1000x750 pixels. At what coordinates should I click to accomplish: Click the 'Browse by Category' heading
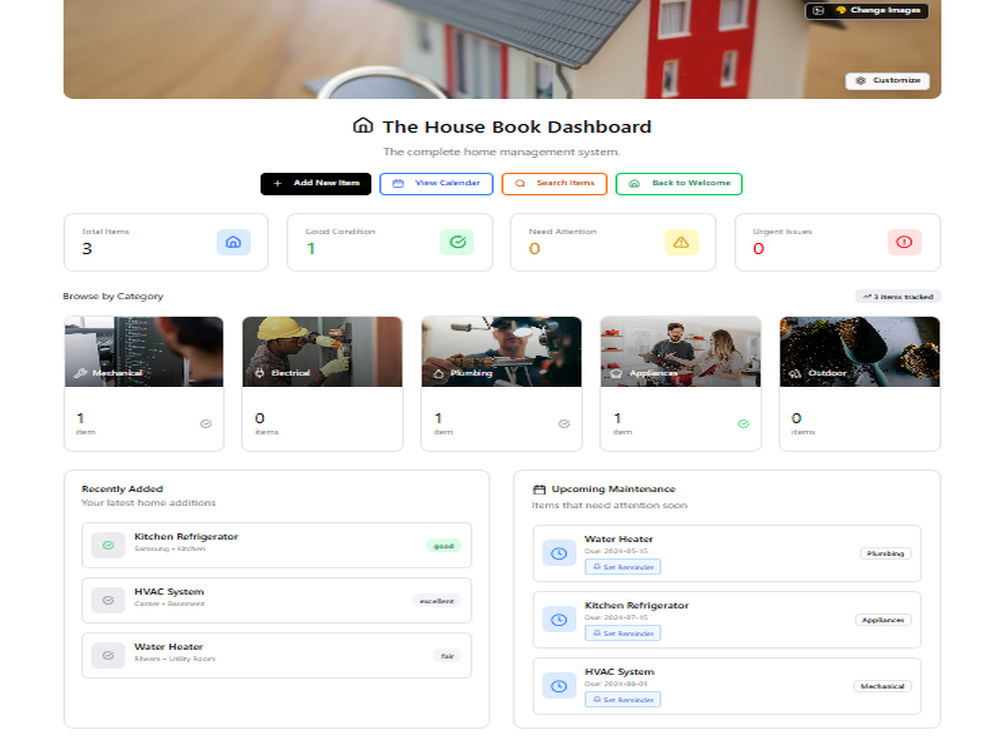113,297
